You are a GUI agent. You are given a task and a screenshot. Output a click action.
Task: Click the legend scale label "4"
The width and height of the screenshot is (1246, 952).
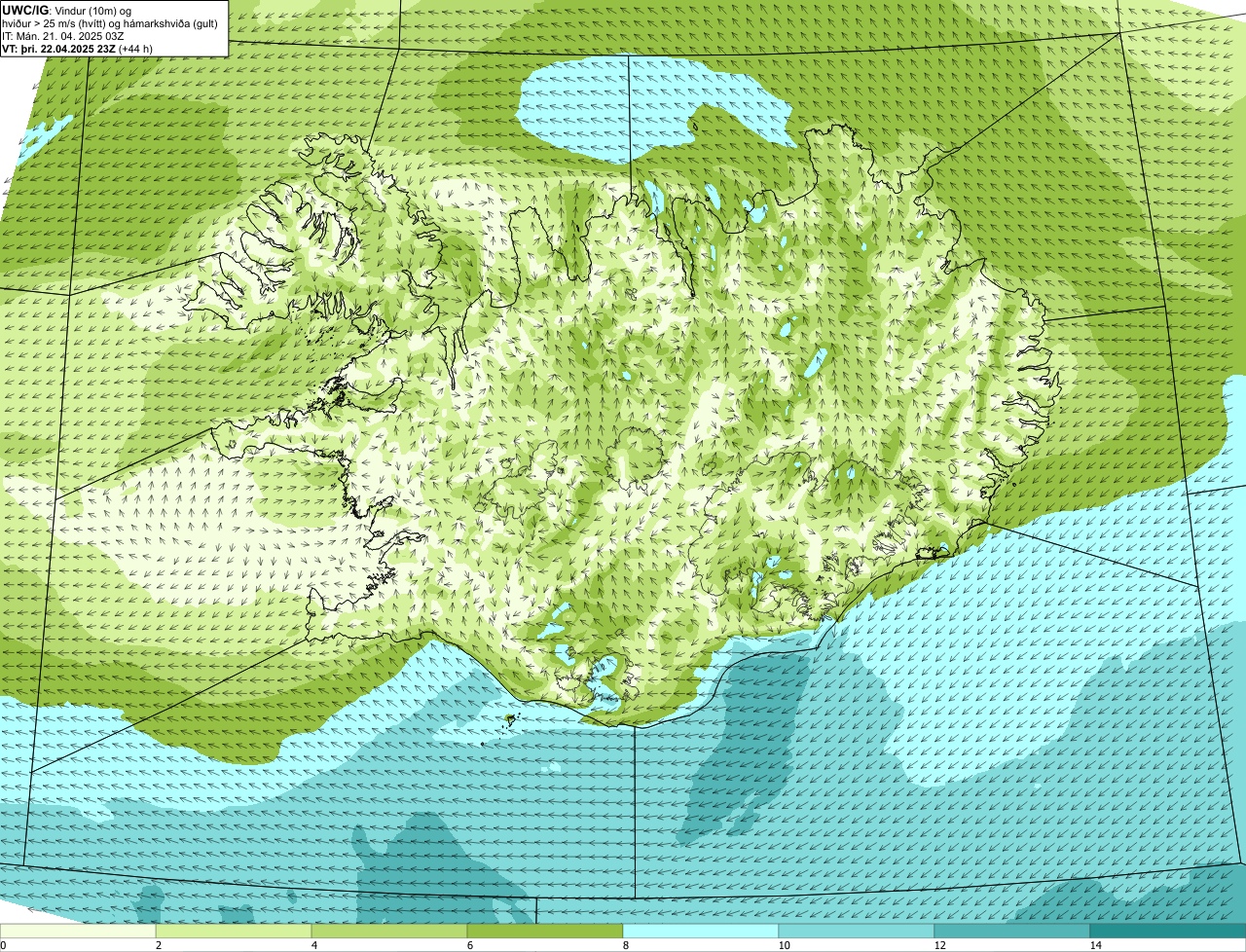coord(313,945)
